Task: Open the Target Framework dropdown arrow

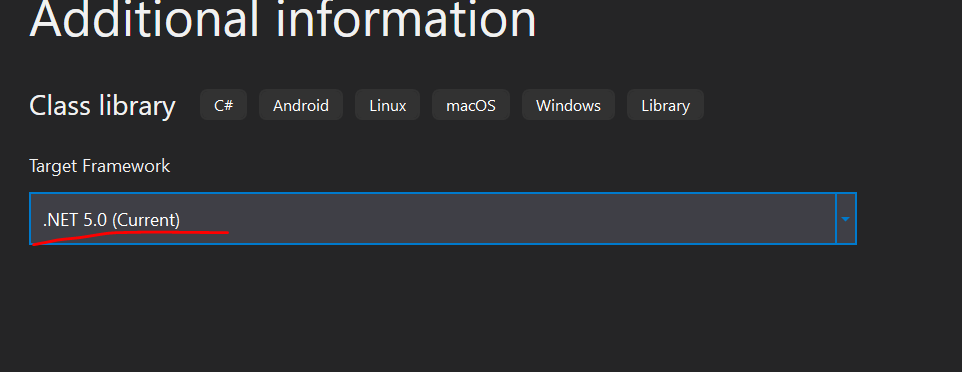Action: pyautogui.click(x=845, y=219)
